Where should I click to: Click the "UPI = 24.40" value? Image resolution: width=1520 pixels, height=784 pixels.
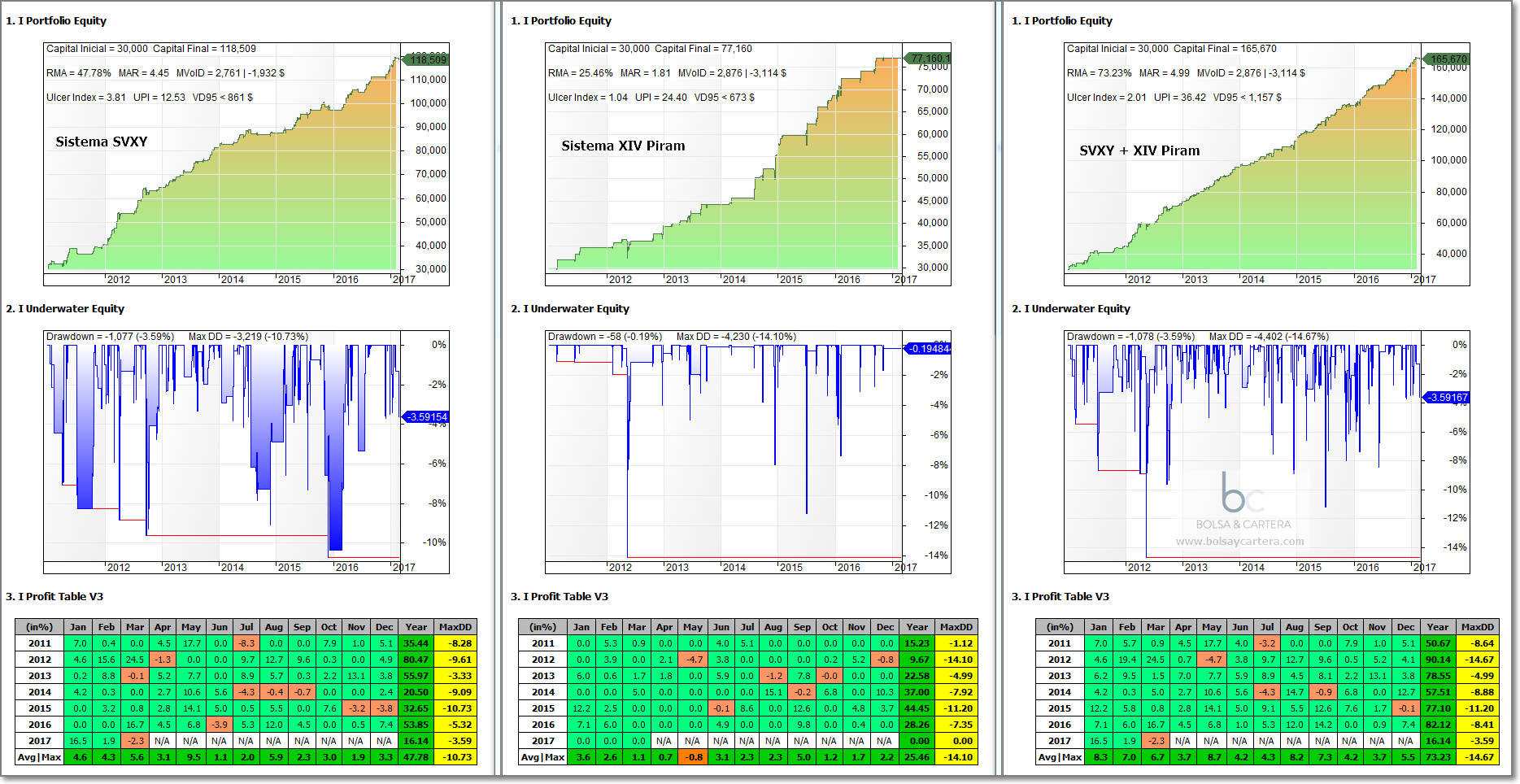[661, 98]
